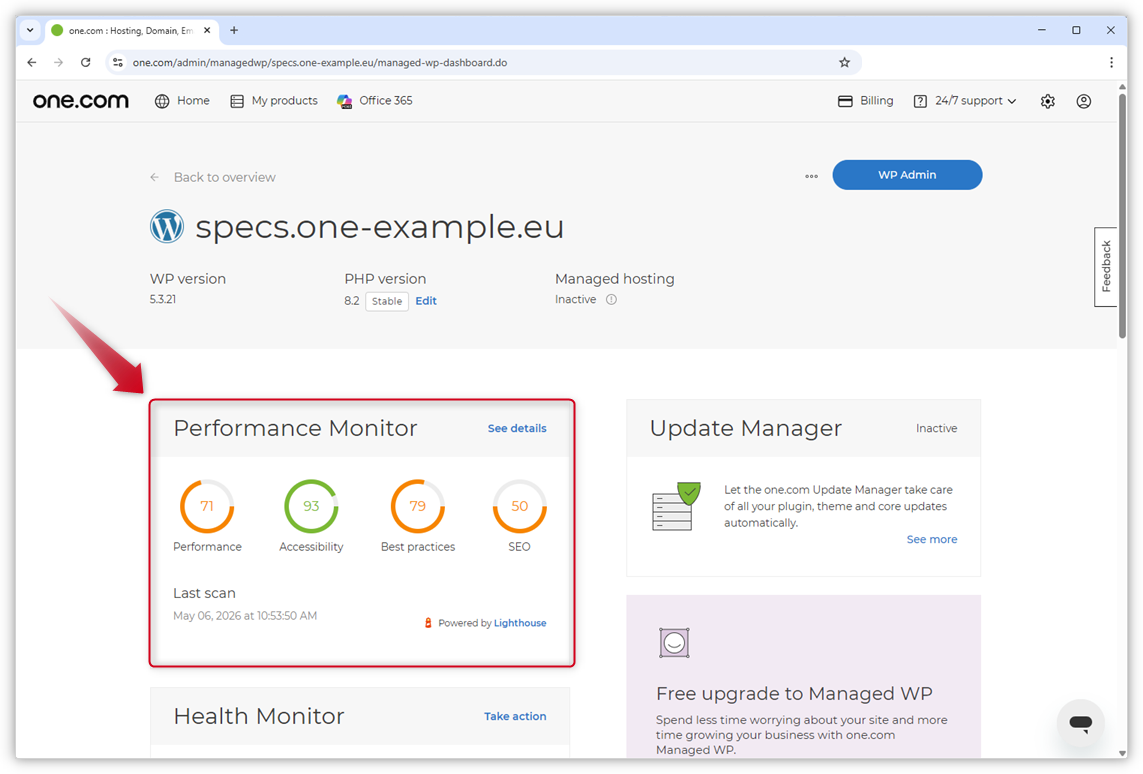Click the Performance score gauge 71

(x=207, y=507)
